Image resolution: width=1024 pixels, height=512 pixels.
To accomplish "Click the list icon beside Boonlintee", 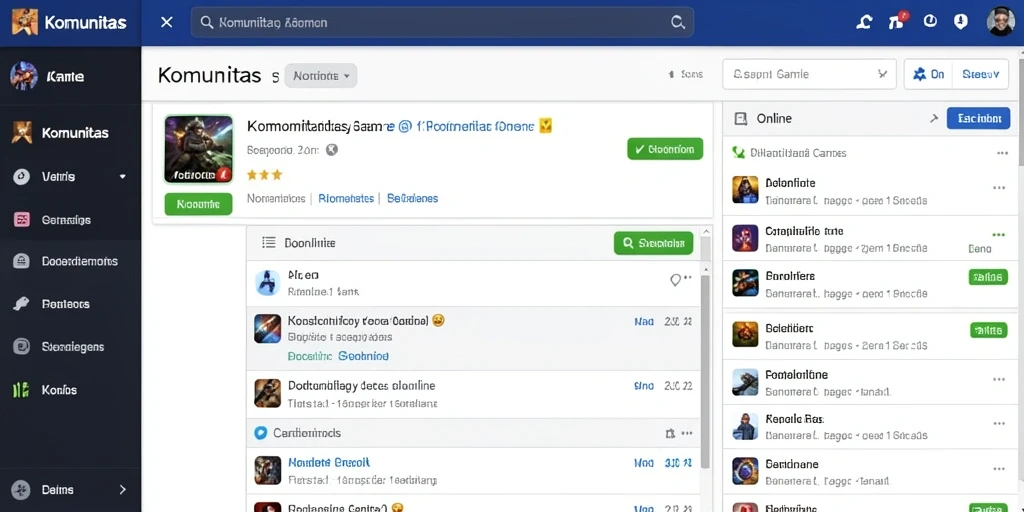I will (x=268, y=242).
